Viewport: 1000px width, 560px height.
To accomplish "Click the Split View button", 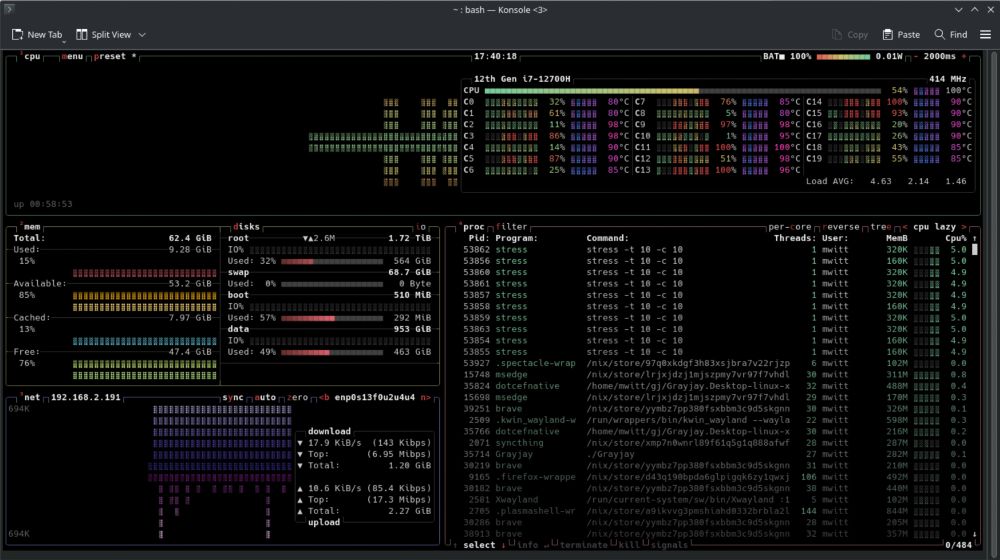I will (x=103, y=34).
